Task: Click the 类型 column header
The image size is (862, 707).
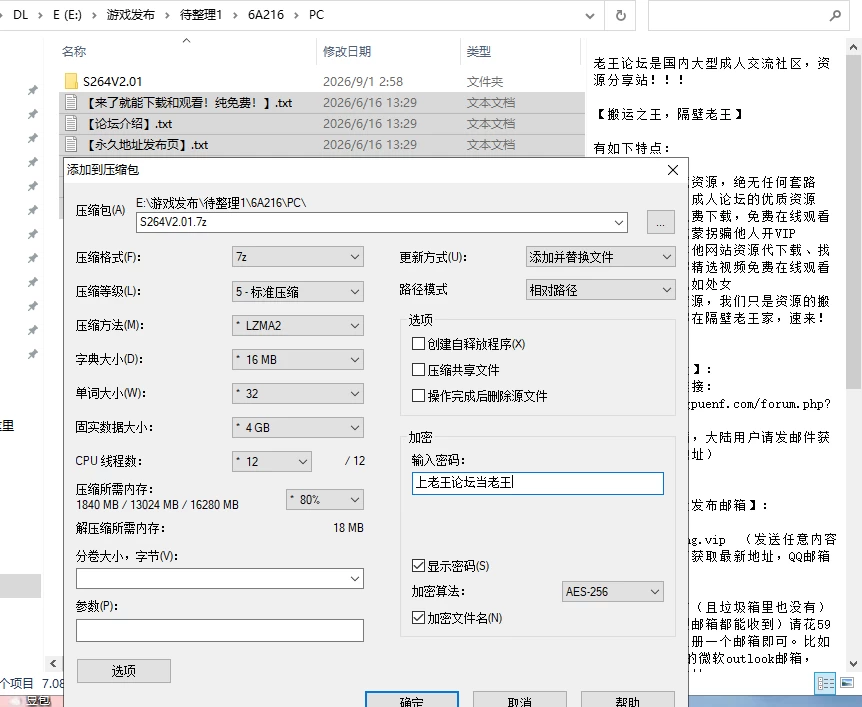Action: [x=478, y=52]
